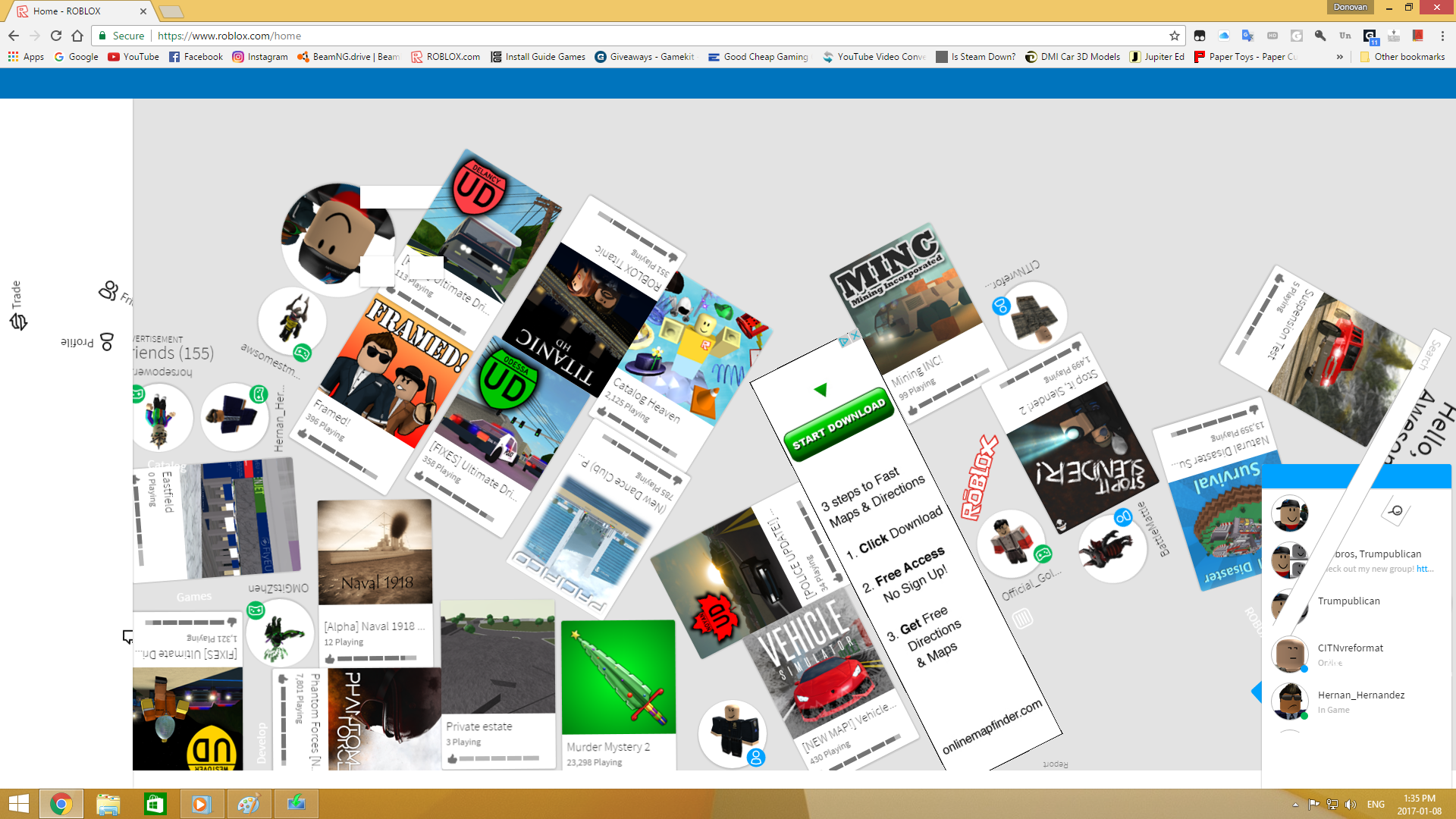Collapse chat panel with blue arrow
Viewport: 1456px width, 819px height.
(1257, 692)
